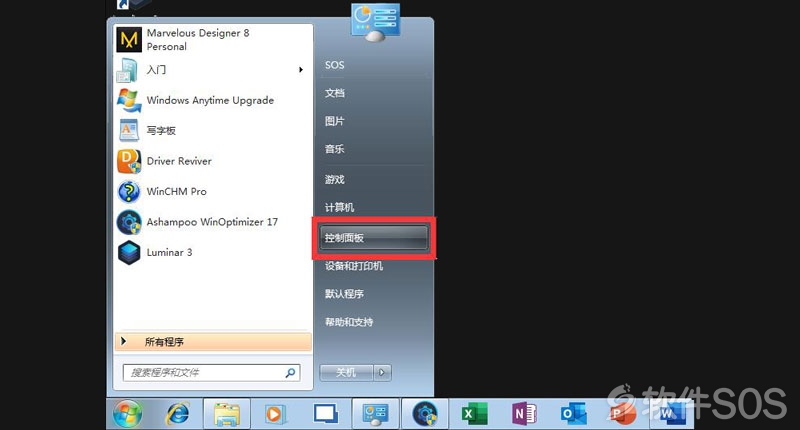Click the user picture icon atop Start menu

[376, 22]
